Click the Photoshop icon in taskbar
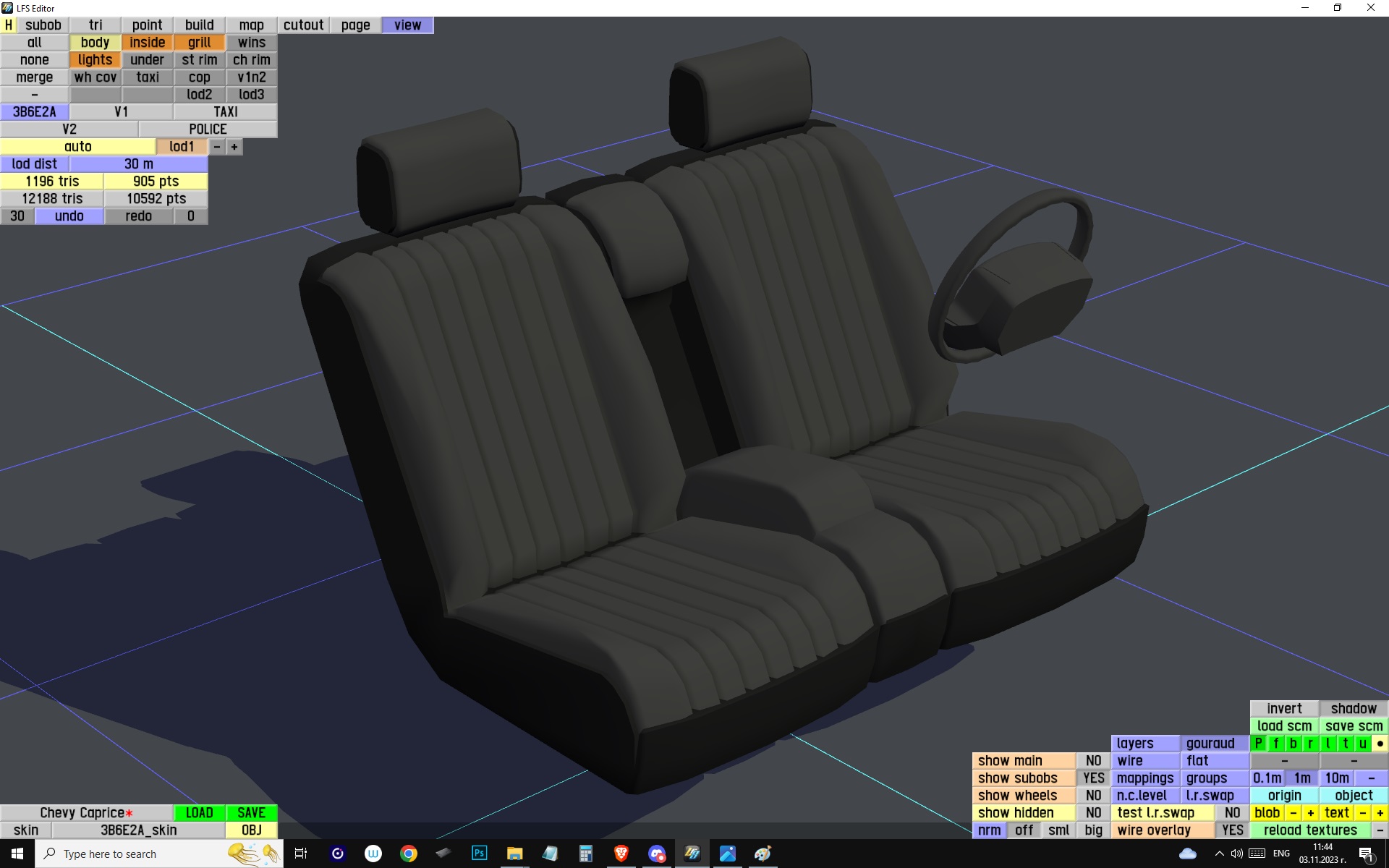Image resolution: width=1389 pixels, height=868 pixels. pos(479,854)
